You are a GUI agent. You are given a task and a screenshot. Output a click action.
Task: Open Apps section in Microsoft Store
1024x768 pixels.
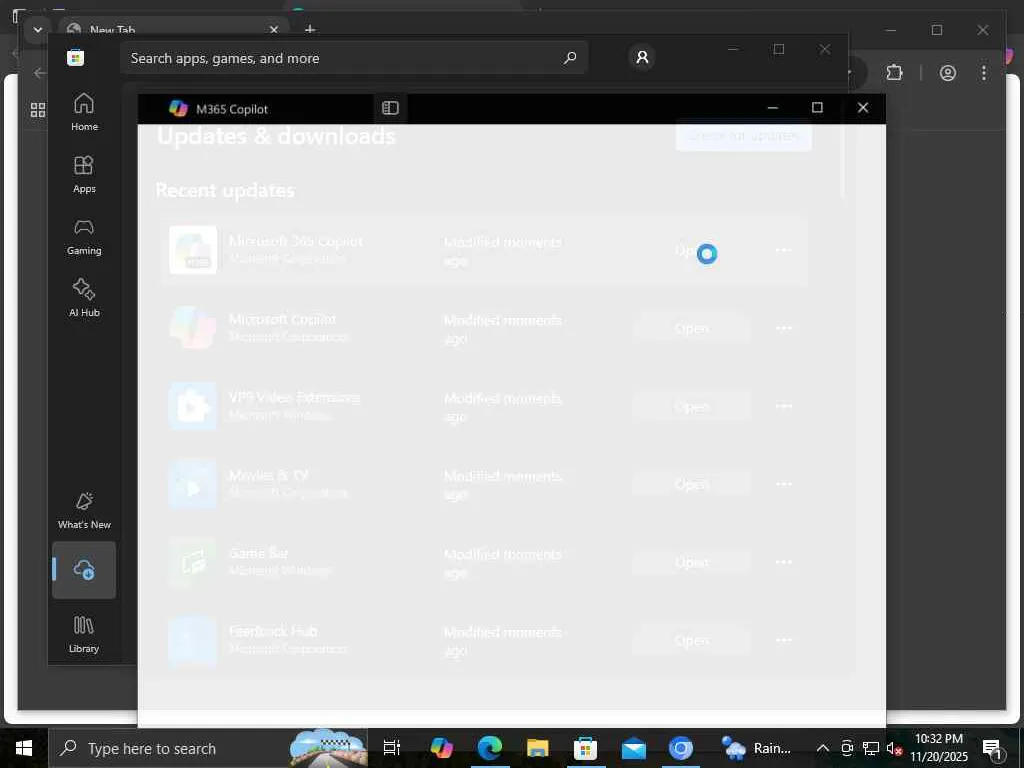pos(84,174)
